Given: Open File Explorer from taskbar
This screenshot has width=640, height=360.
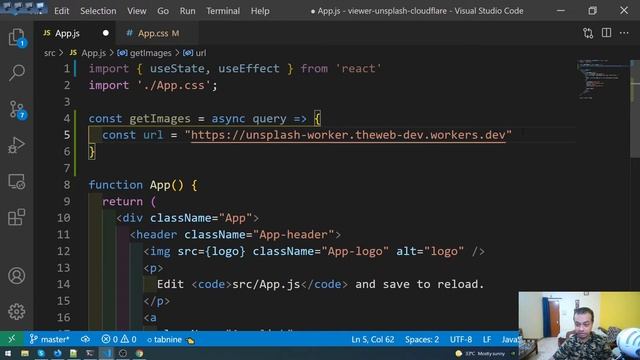Looking at the screenshot, I should pyautogui.click(x=24, y=353).
